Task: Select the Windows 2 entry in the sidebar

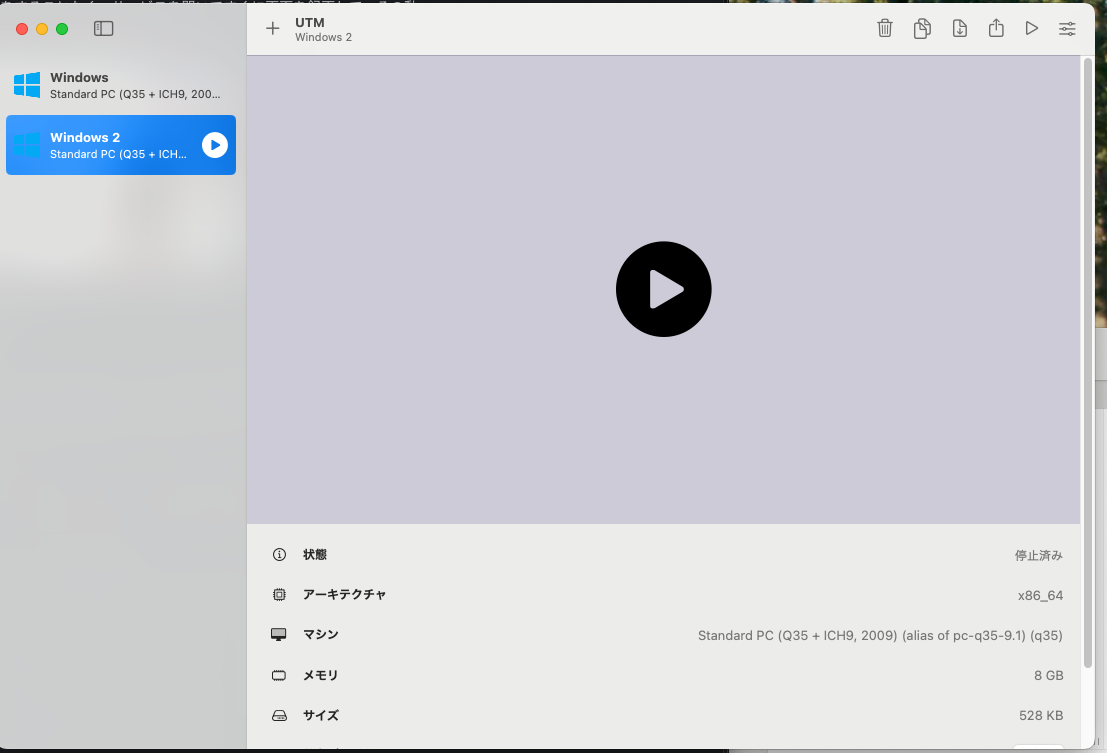Action: click(121, 145)
